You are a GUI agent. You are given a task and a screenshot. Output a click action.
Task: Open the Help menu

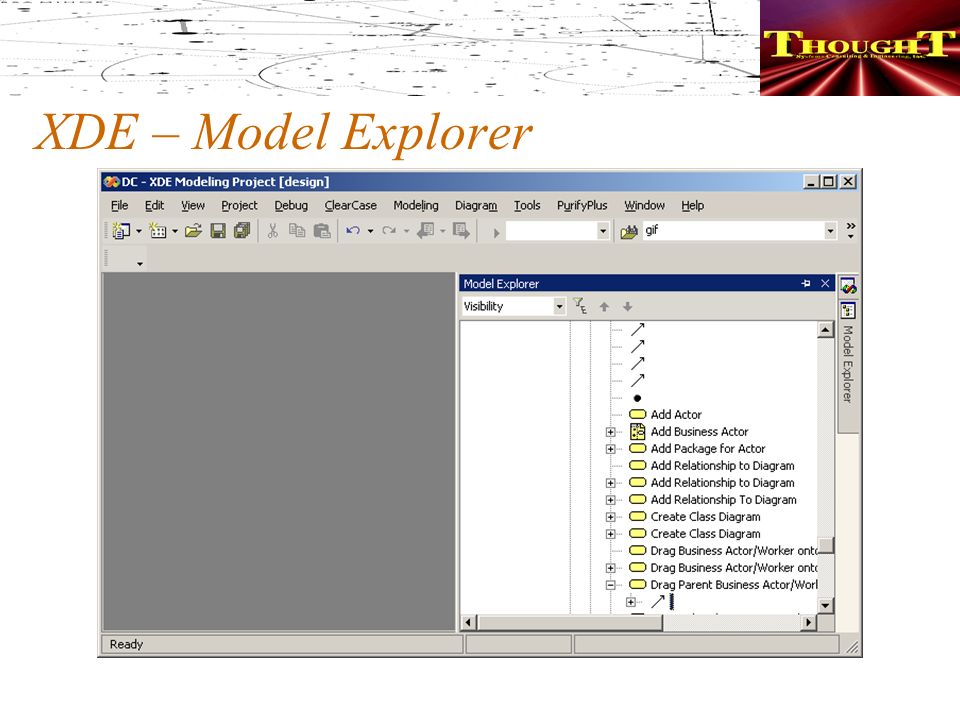(x=692, y=206)
